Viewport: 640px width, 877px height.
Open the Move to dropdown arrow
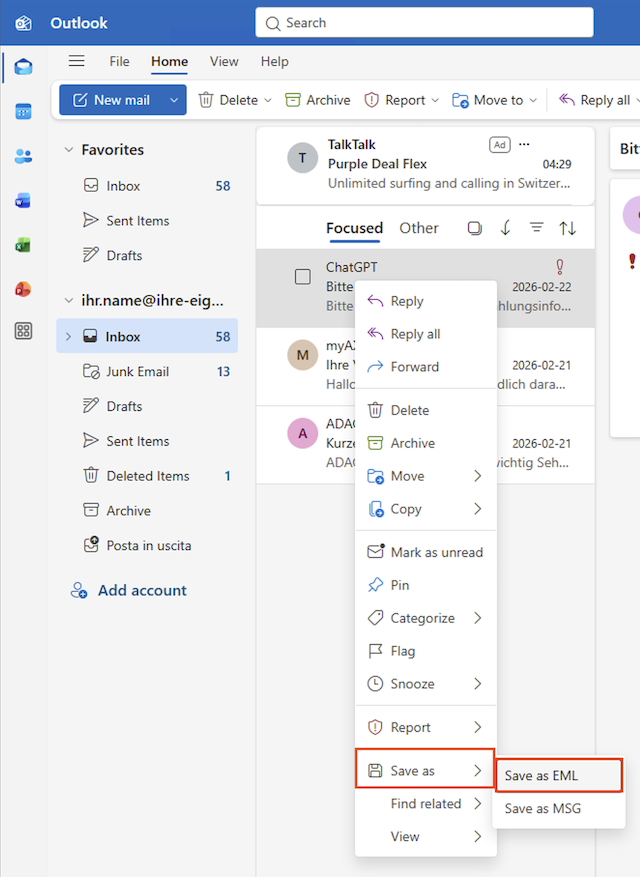pyautogui.click(x=533, y=100)
